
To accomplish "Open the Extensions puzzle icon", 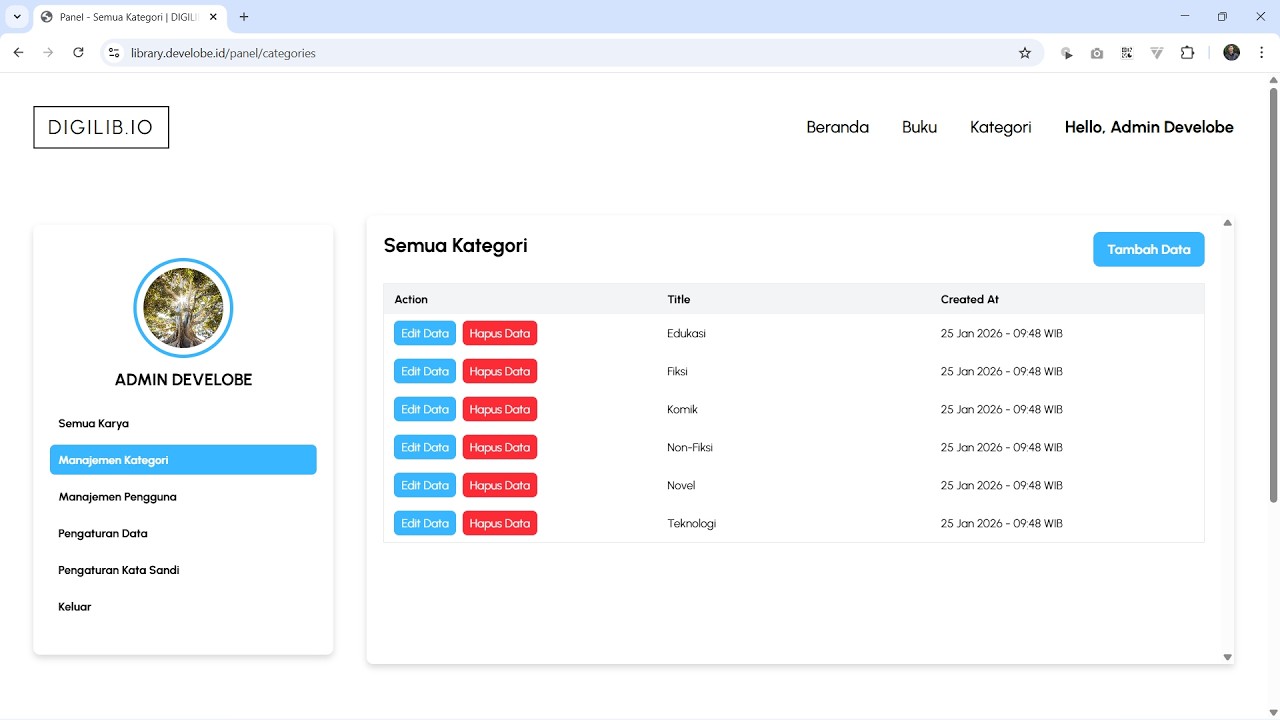I will coord(1187,53).
